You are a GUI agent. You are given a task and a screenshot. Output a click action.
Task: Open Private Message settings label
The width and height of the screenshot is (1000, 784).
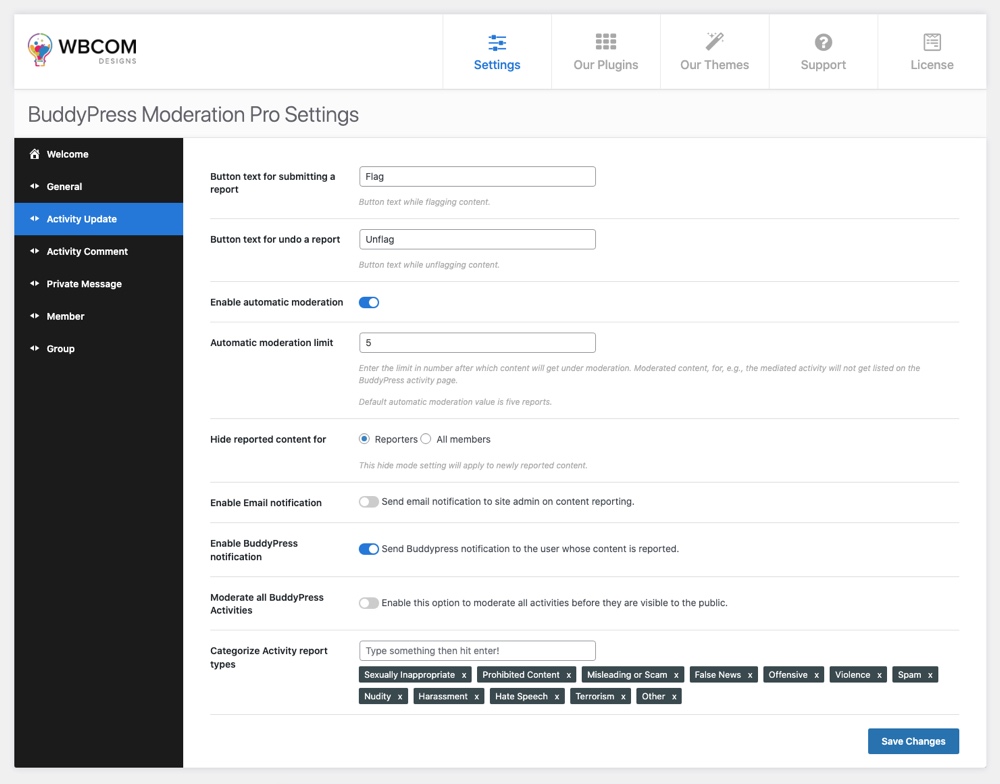tap(84, 284)
